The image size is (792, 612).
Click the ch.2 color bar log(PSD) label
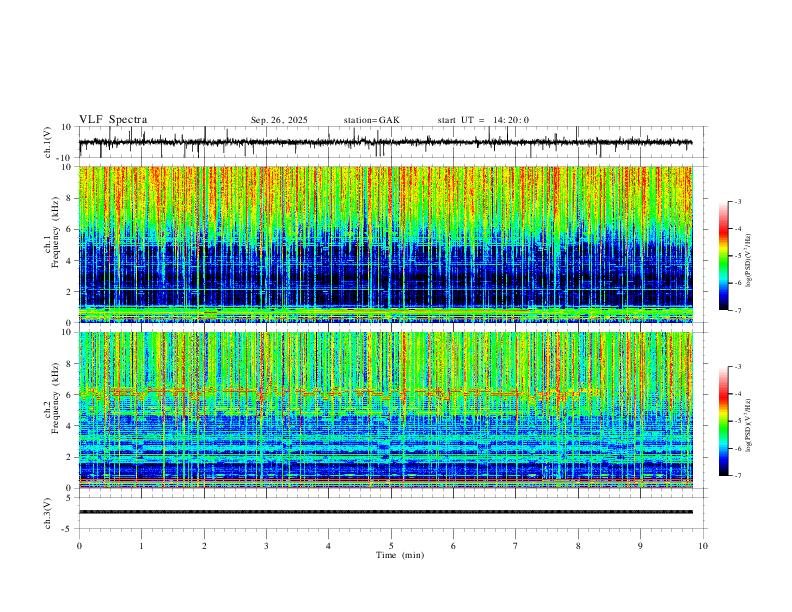click(x=748, y=425)
